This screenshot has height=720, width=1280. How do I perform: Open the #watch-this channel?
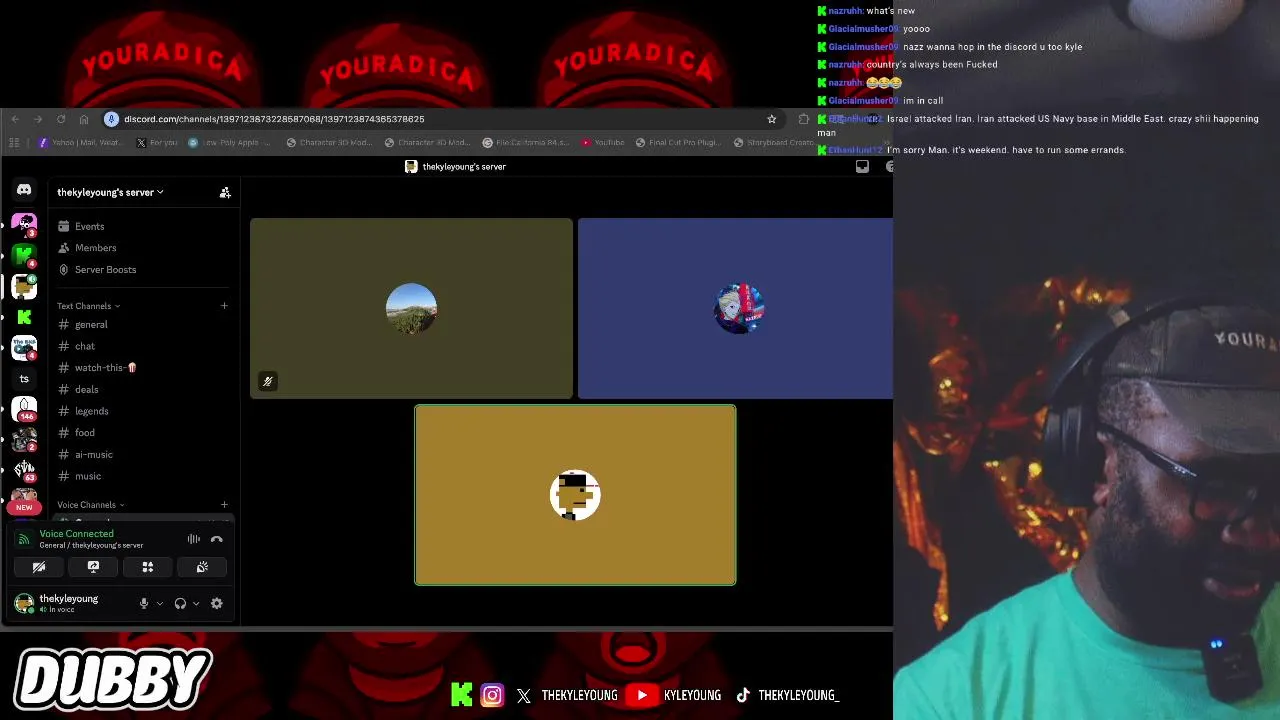[x=144, y=368]
